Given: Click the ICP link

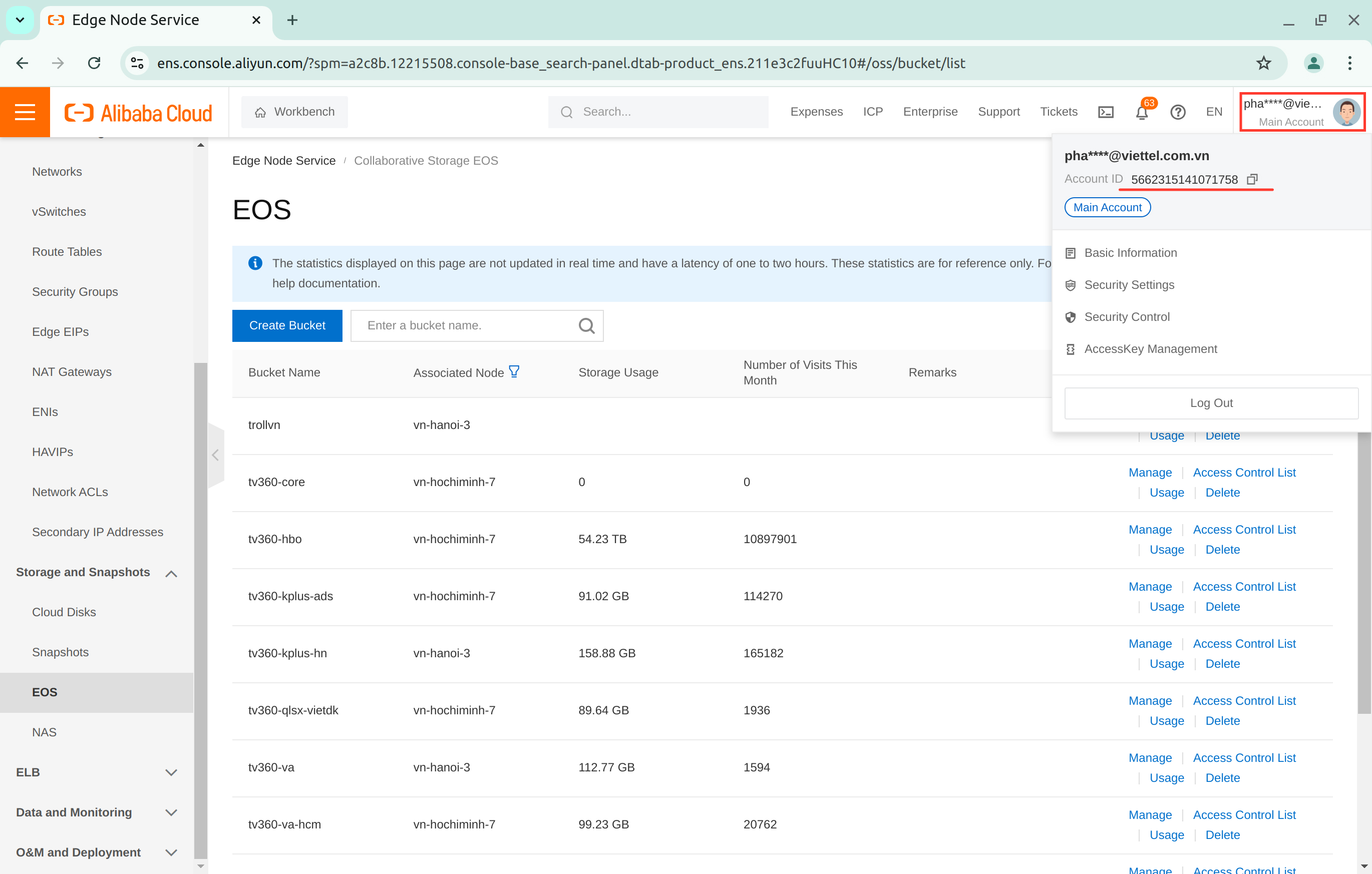Looking at the screenshot, I should coord(872,112).
